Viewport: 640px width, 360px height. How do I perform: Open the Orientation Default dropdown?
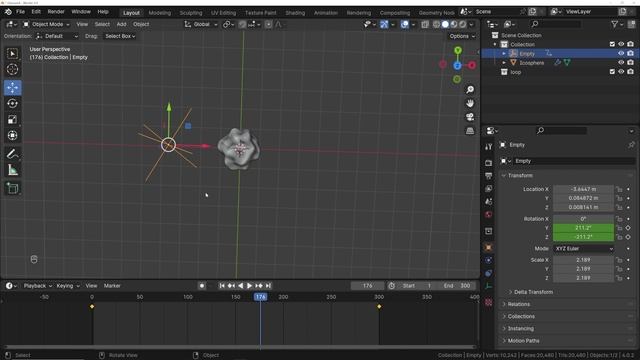click(57, 36)
